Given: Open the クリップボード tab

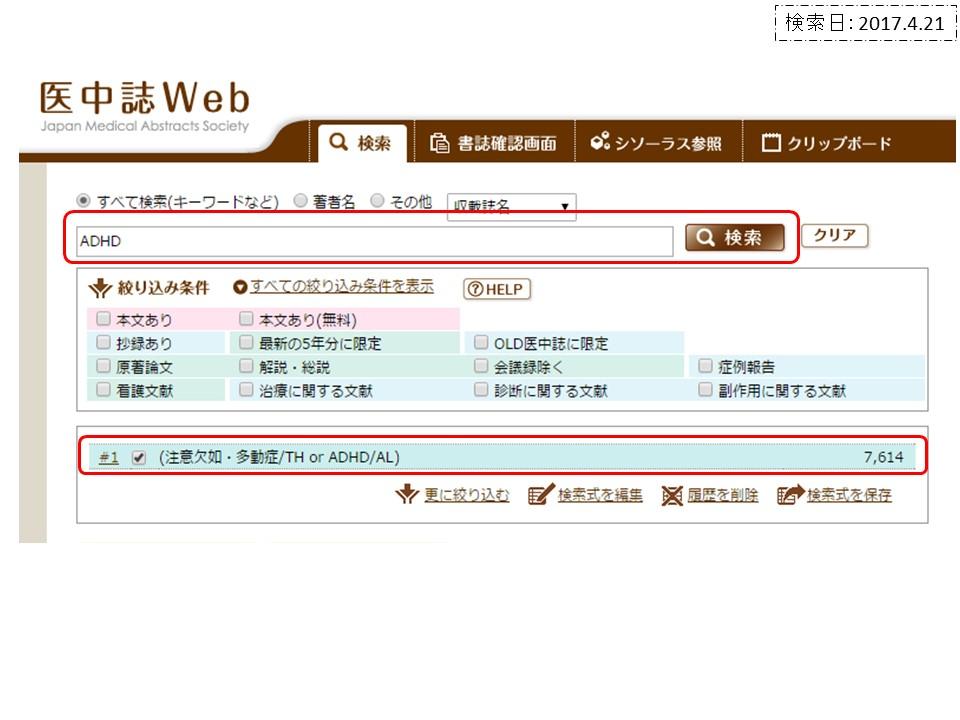Looking at the screenshot, I should click(x=828, y=143).
